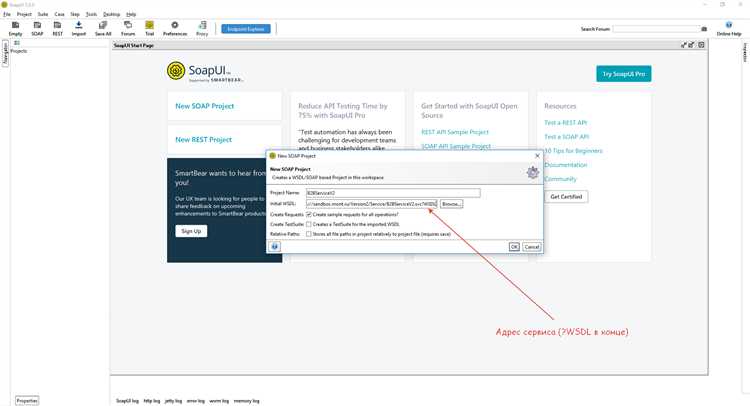Screen dimensions: 750x406
Task: Open the File menu
Action: pos(7,14)
